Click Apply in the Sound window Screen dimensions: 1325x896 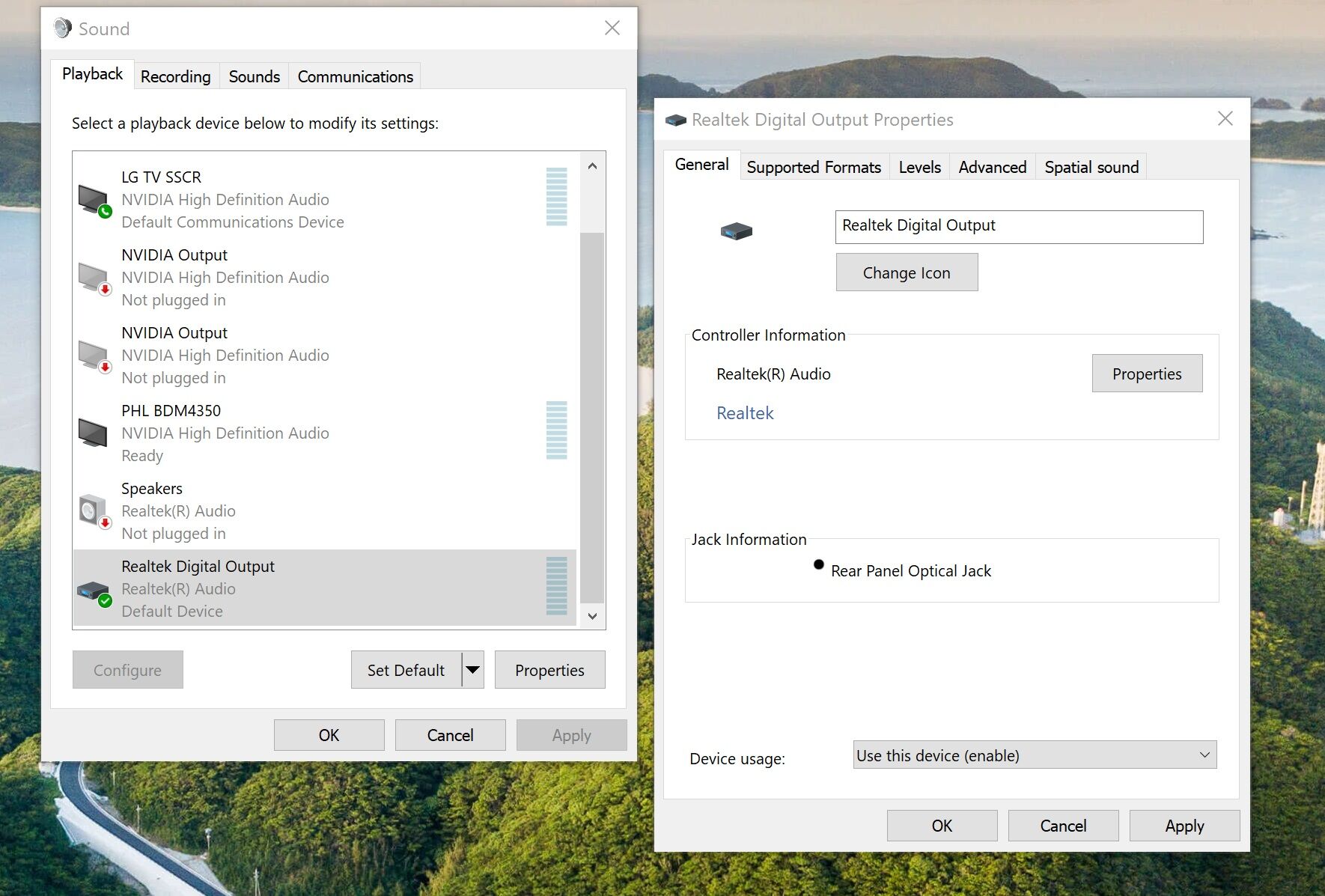[x=572, y=735]
